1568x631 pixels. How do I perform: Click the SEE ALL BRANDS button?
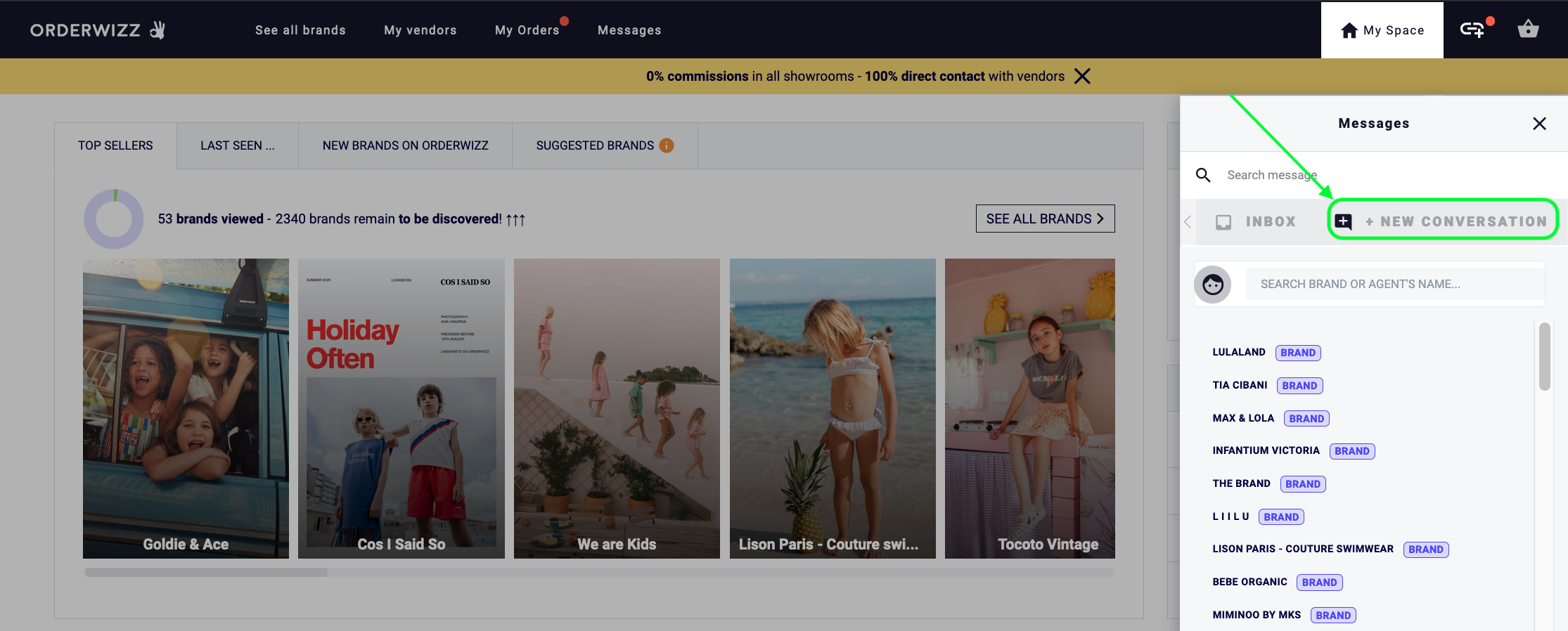point(1046,219)
